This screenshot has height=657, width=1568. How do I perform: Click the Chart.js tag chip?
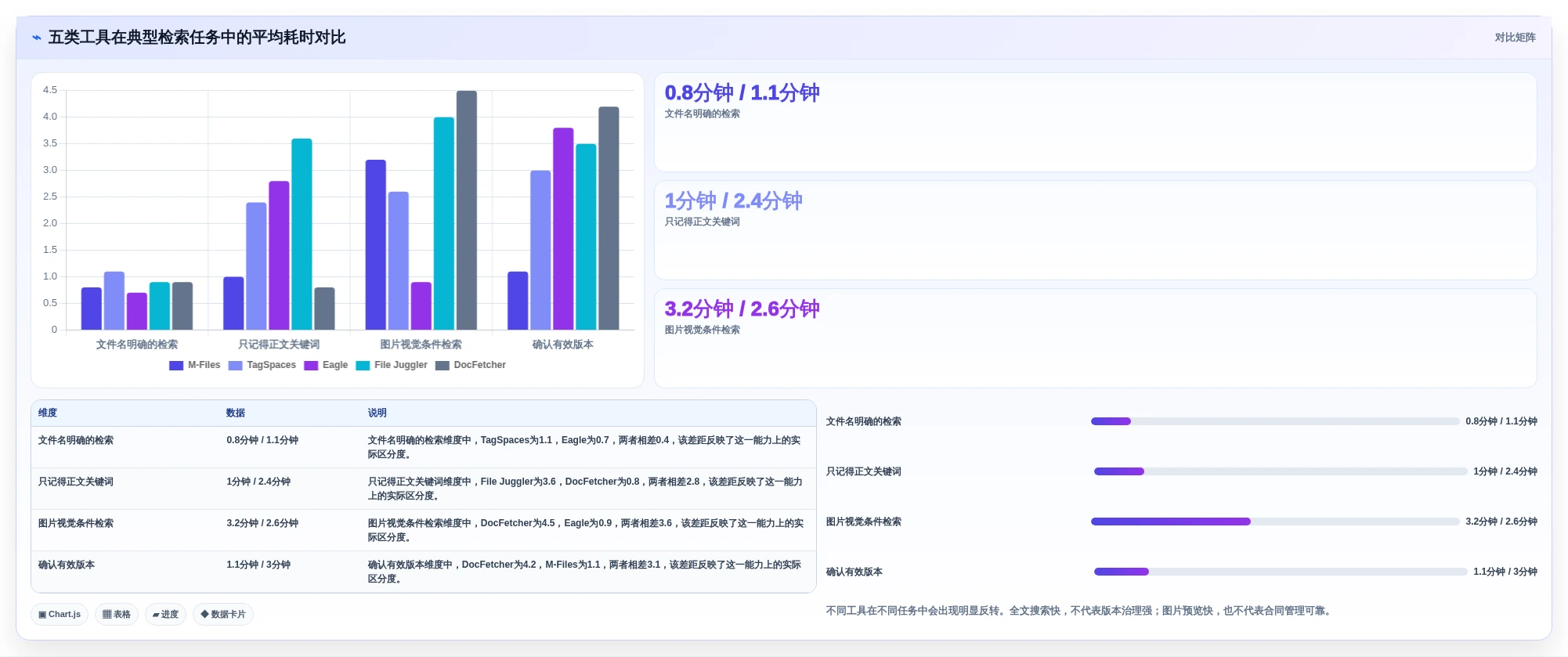[60, 615]
